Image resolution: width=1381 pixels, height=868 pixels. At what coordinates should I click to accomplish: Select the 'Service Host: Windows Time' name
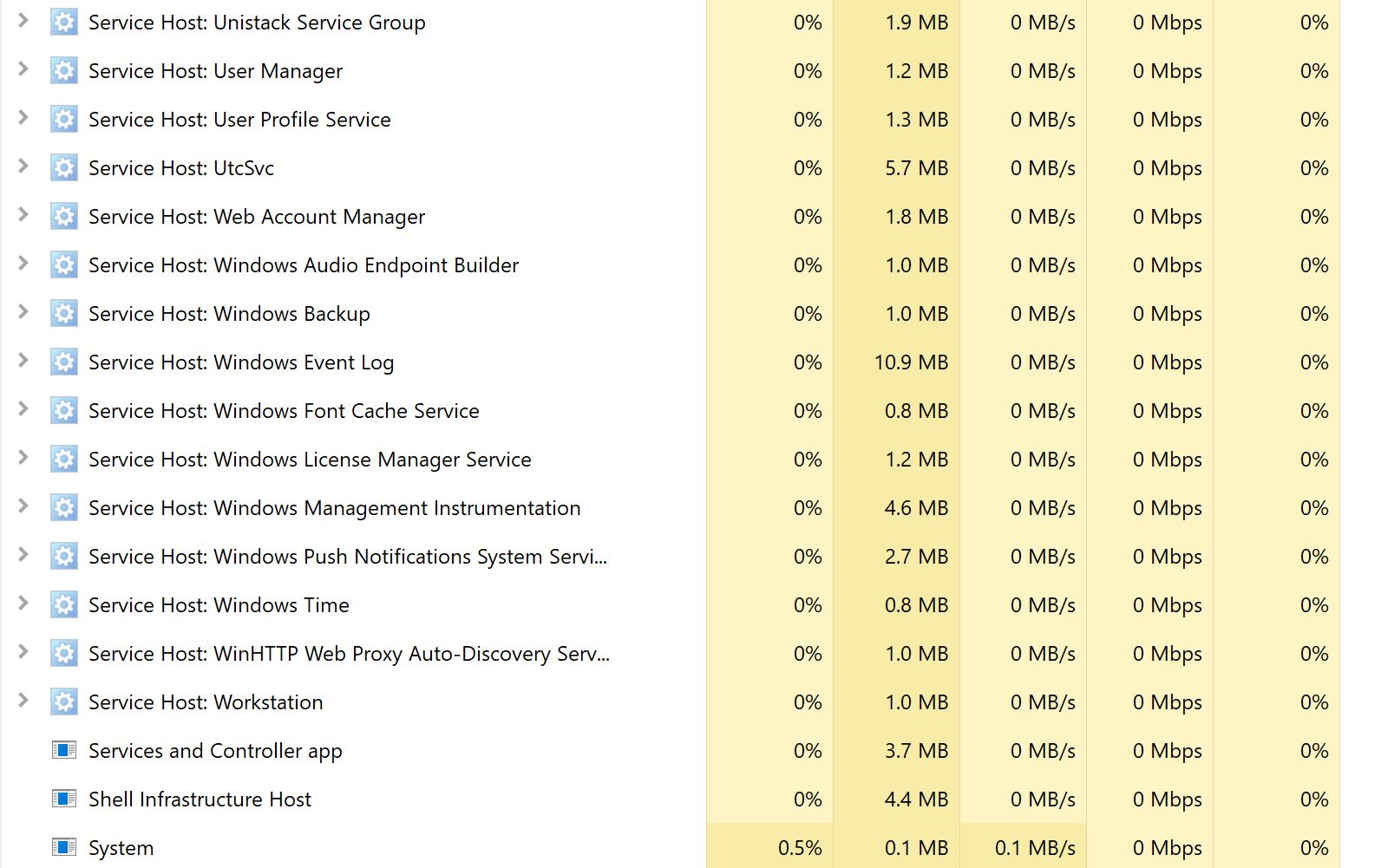pos(219,605)
